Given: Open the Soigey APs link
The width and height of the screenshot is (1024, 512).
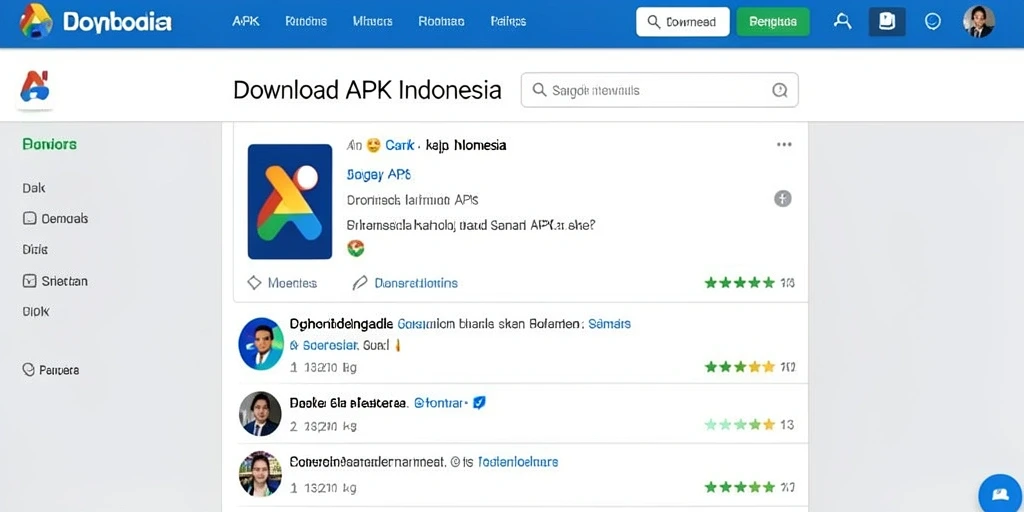Looking at the screenshot, I should click(379, 175).
